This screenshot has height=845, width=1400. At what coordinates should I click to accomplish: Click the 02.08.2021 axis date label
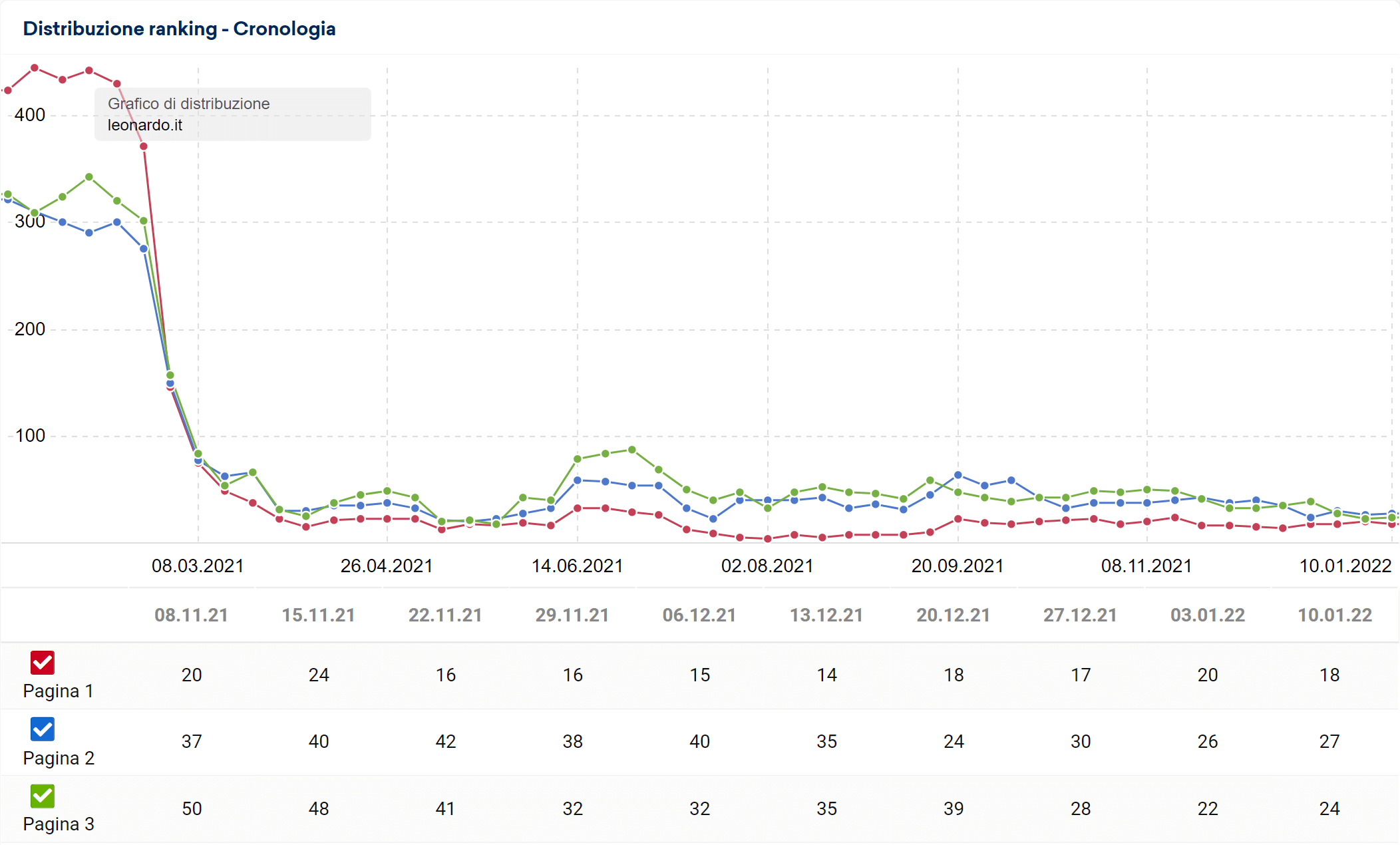[767, 566]
